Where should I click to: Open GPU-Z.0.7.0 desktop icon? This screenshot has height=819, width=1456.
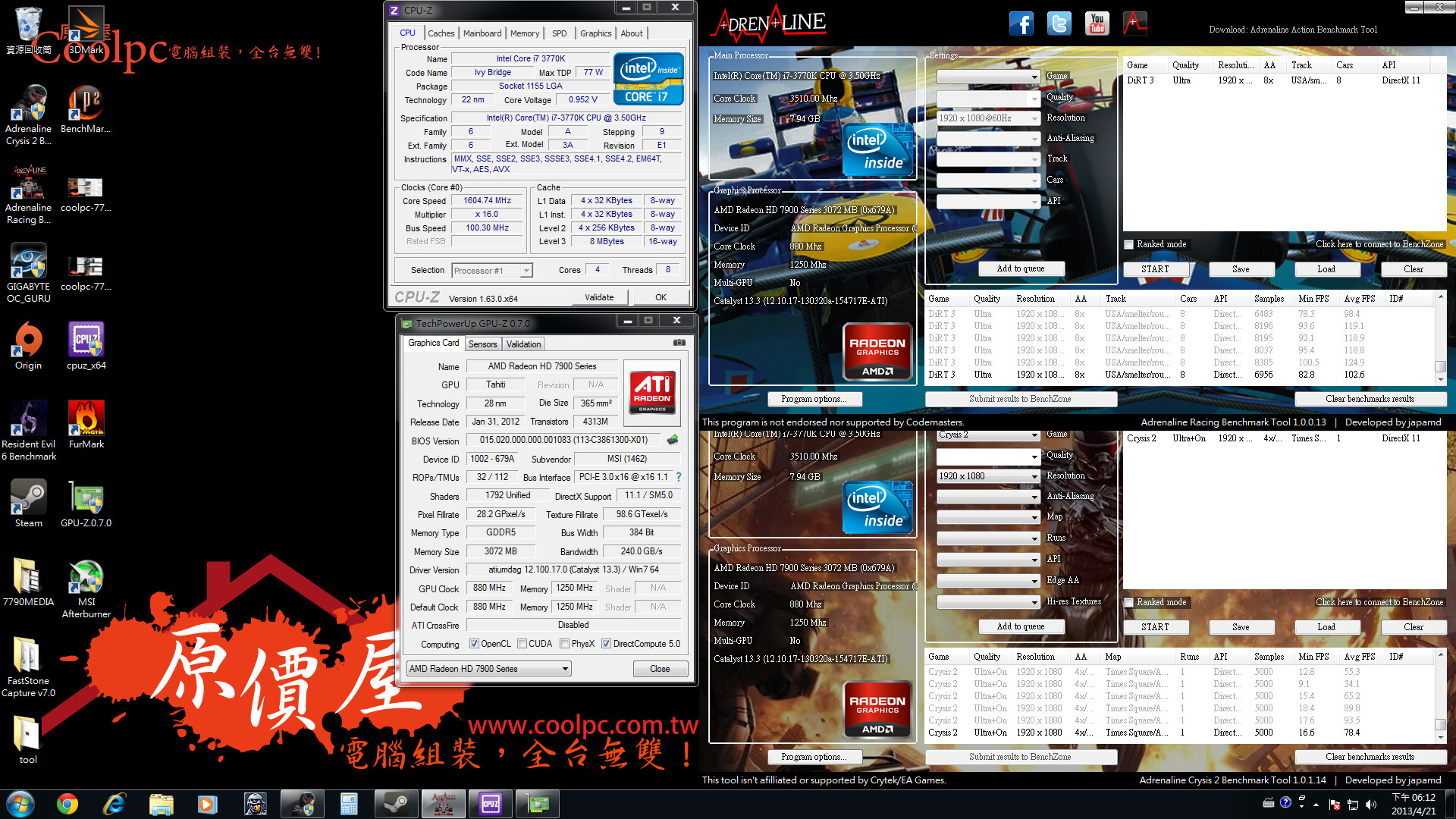[86, 504]
